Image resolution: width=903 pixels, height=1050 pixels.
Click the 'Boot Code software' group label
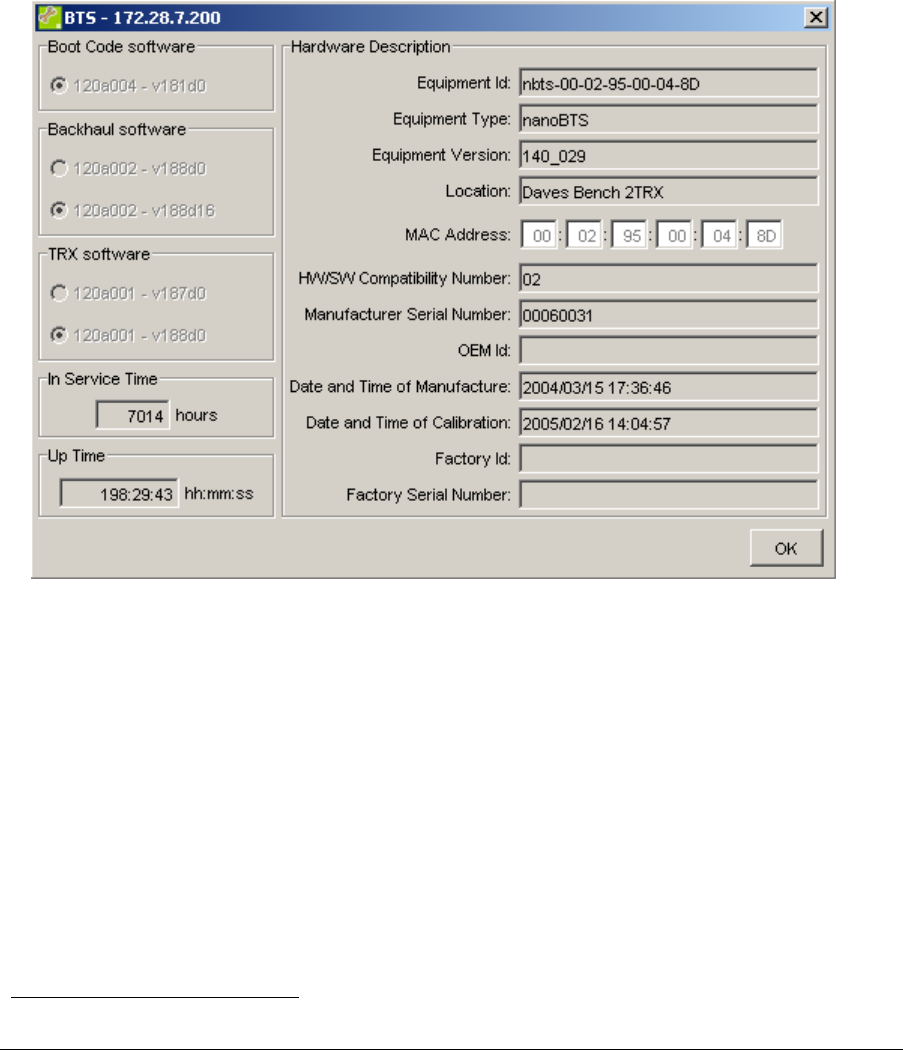tap(121, 47)
